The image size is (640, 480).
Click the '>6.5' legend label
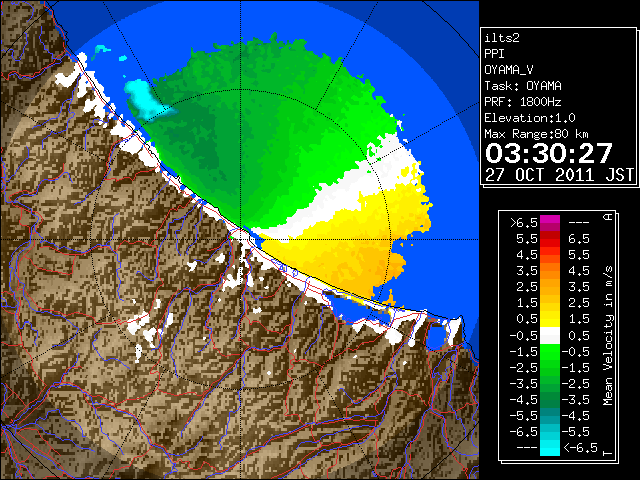524,223
